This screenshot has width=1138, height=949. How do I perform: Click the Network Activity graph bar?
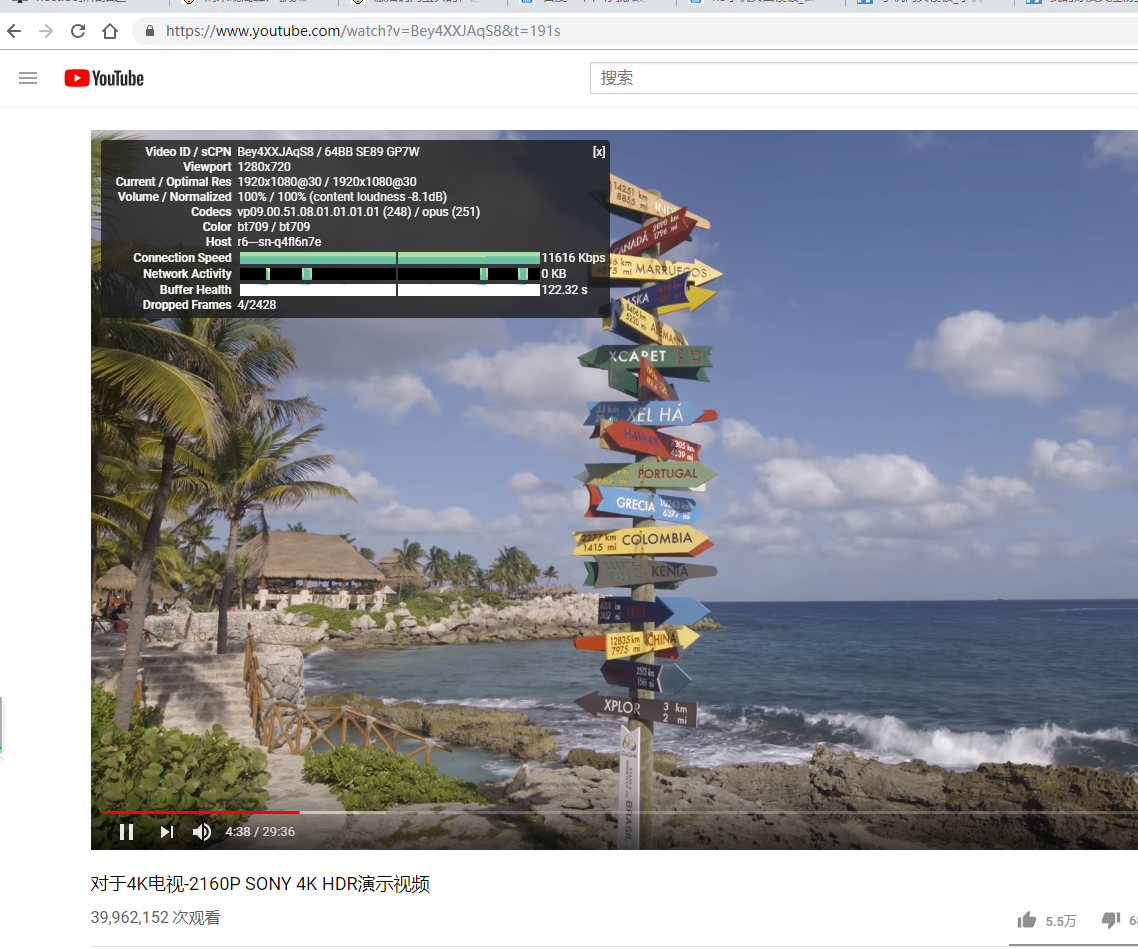point(390,274)
